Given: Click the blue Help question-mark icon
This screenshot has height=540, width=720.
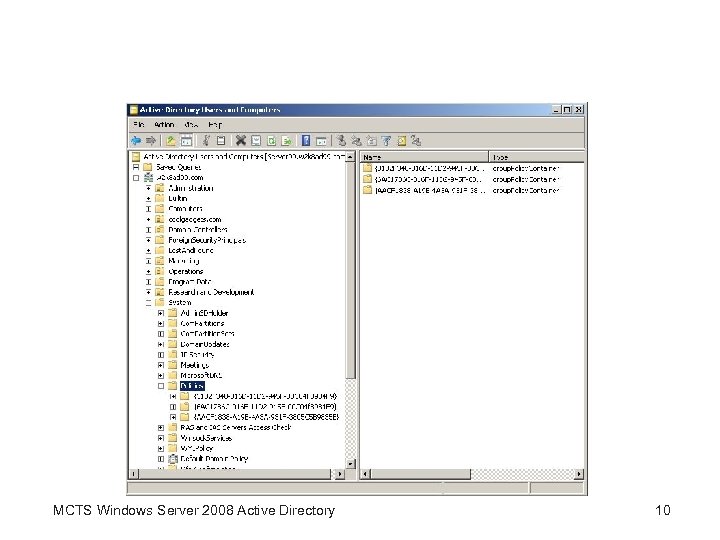Looking at the screenshot, I should coord(306,141).
